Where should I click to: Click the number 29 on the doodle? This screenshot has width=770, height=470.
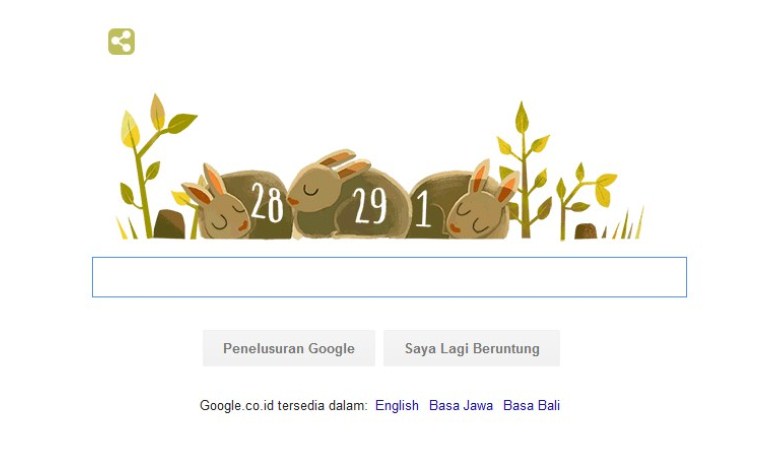tap(369, 205)
